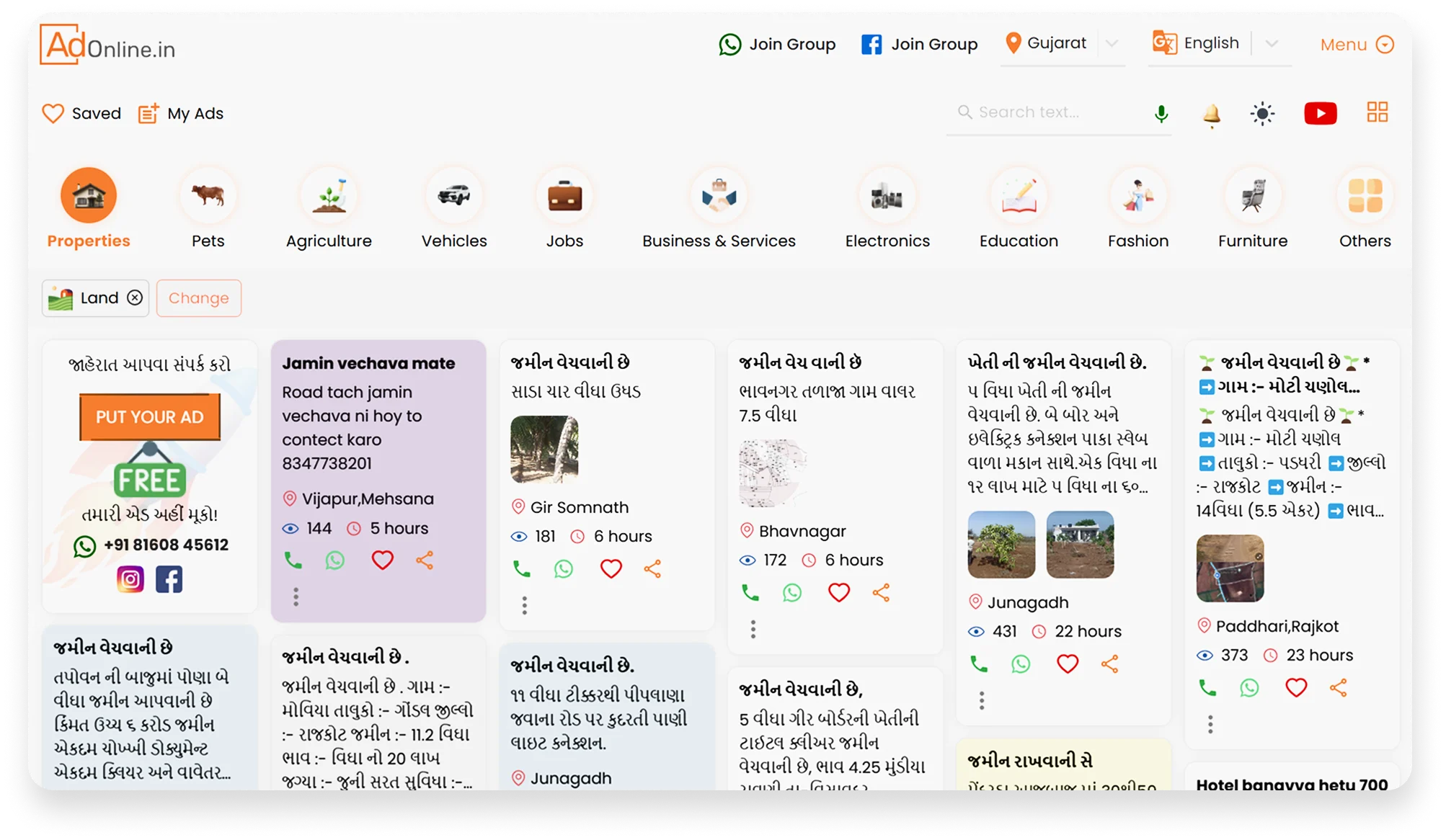Share the Bhavnagar ad

pos(882,593)
